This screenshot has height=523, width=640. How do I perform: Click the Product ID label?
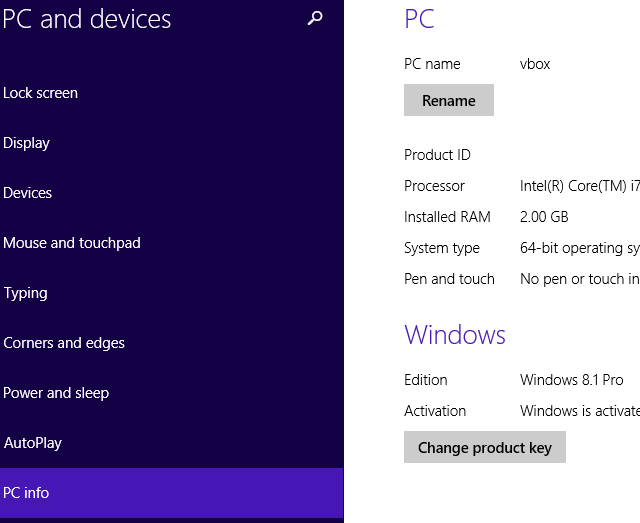[x=437, y=155]
